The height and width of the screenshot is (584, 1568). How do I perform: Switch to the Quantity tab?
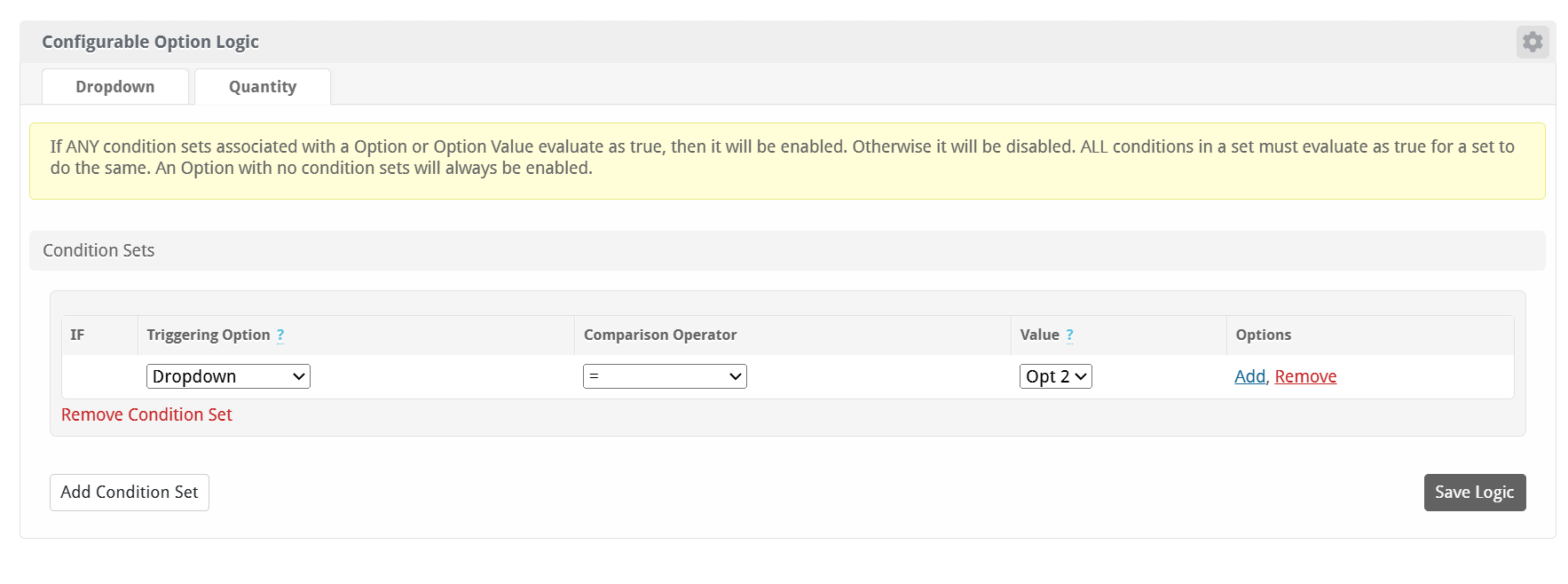point(263,87)
